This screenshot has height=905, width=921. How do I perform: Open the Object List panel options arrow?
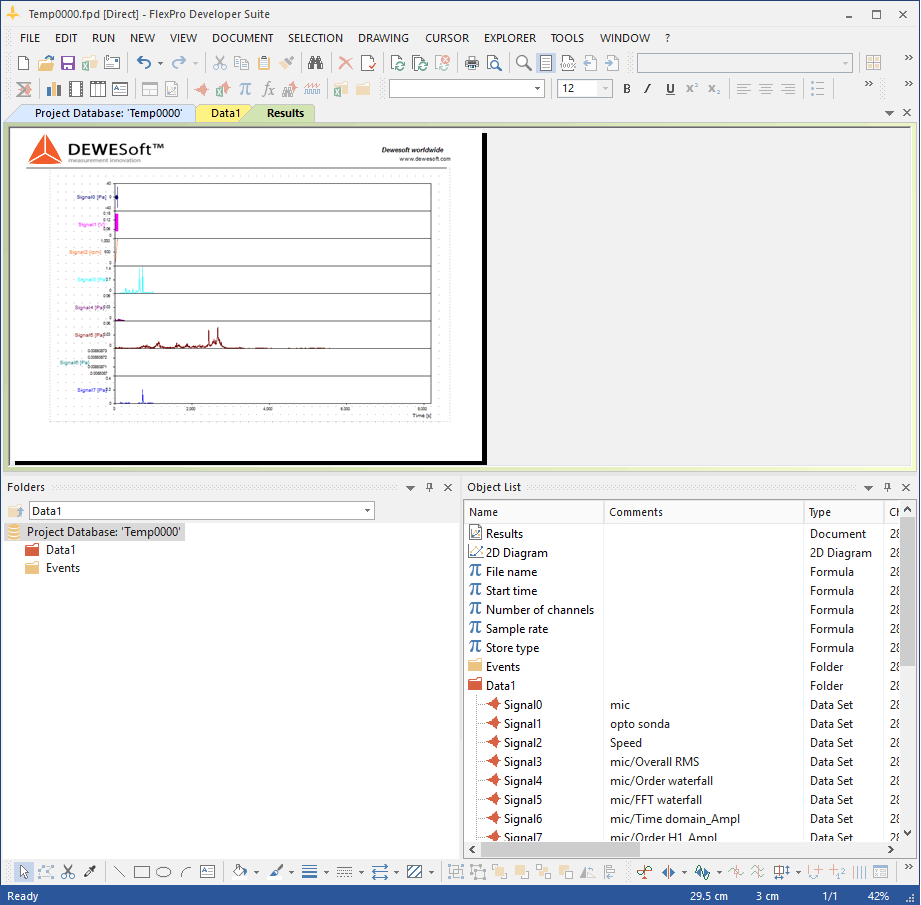coord(868,487)
